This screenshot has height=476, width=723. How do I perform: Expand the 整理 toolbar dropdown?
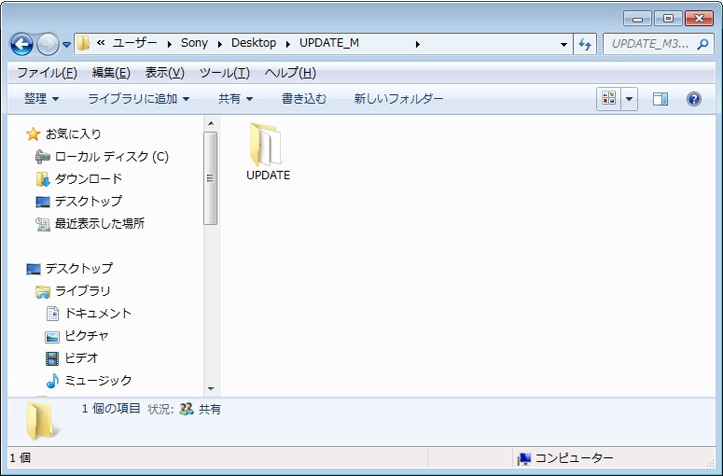41,99
